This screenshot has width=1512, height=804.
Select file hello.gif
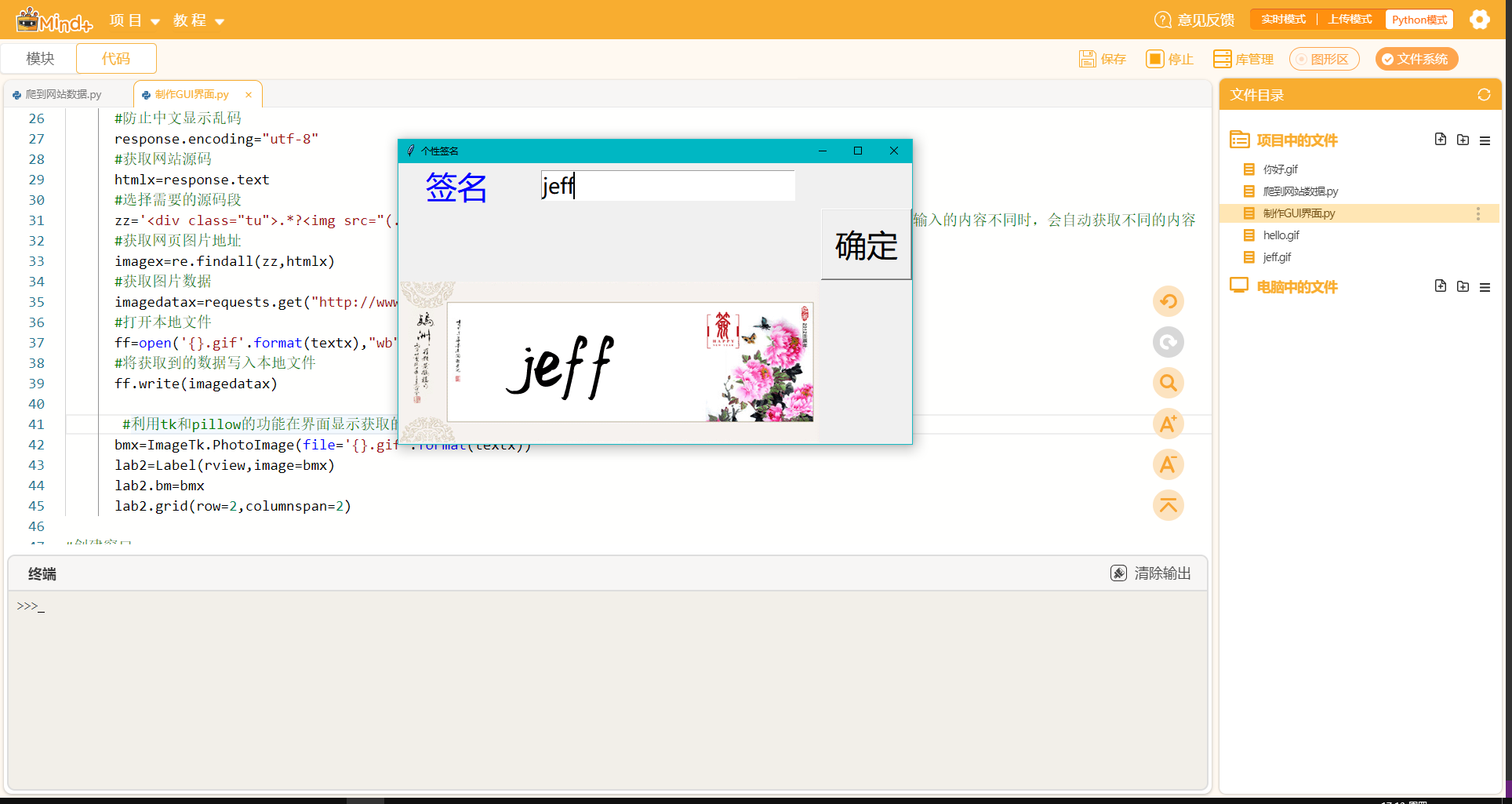point(1281,235)
